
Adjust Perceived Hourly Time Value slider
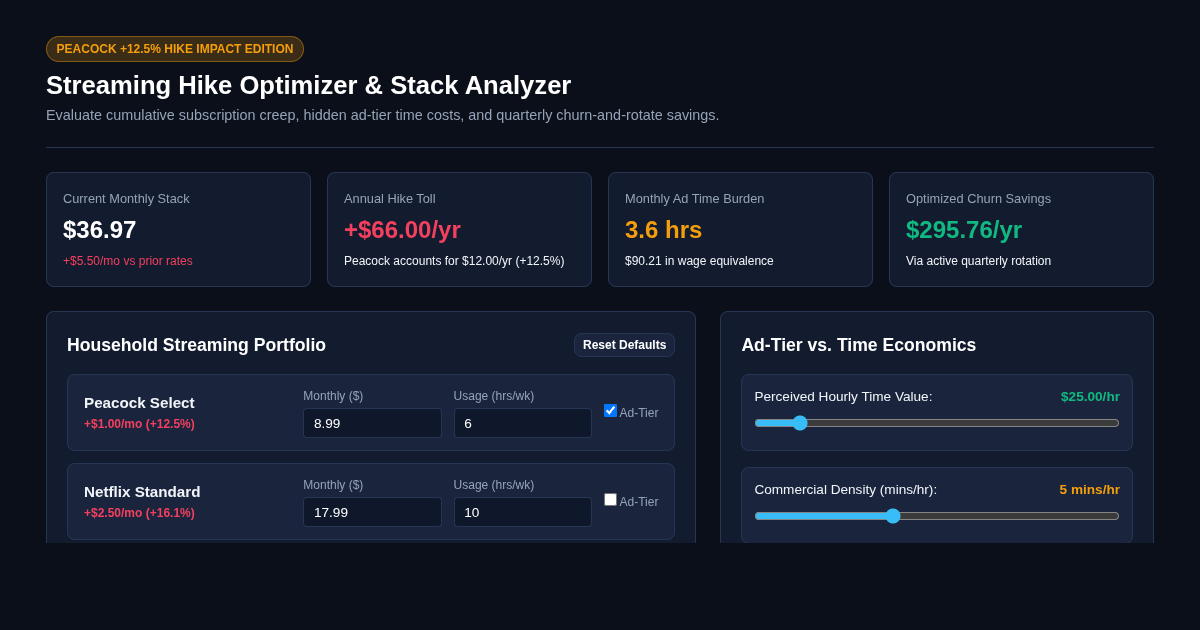tap(937, 423)
